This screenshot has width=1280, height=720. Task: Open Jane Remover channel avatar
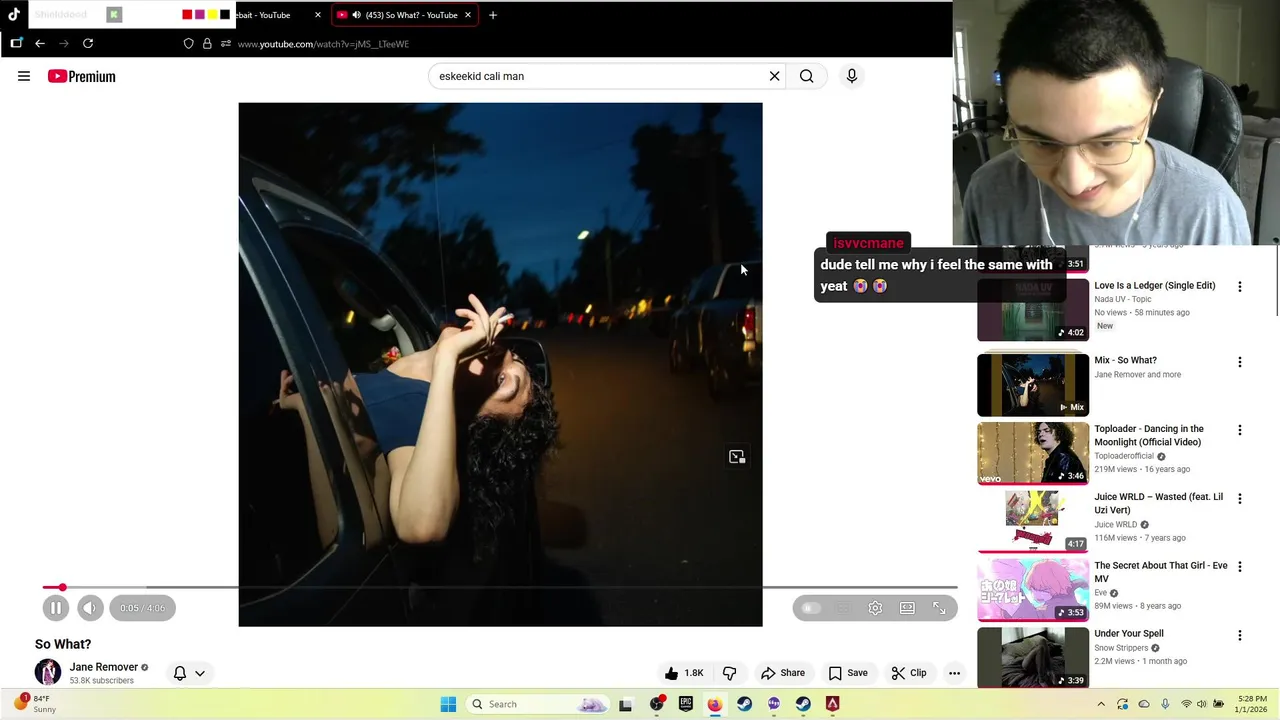click(48, 673)
